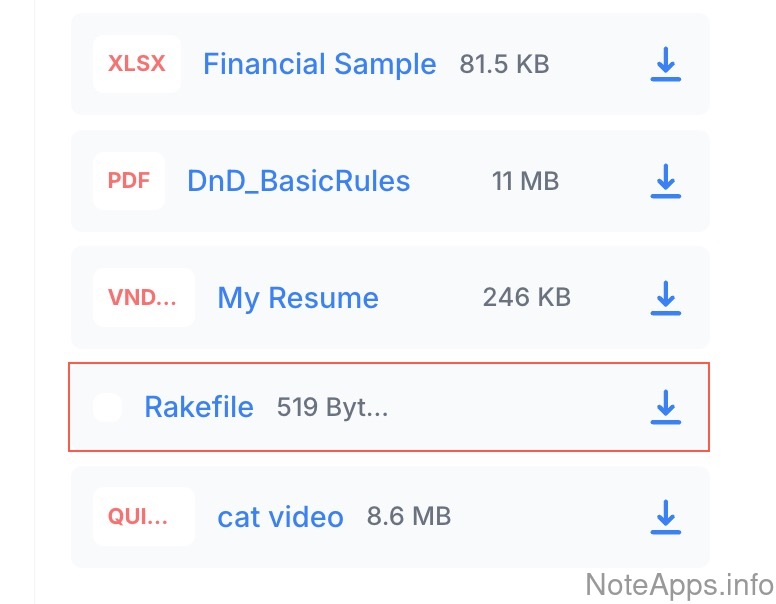
Task: Open the Rakefile link
Action: pos(199,407)
